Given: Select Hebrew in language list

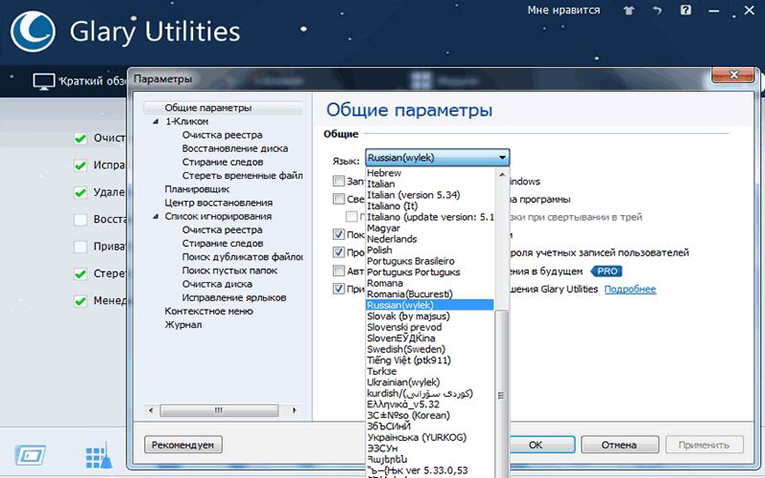Looking at the screenshot, I should pos(384,173).
